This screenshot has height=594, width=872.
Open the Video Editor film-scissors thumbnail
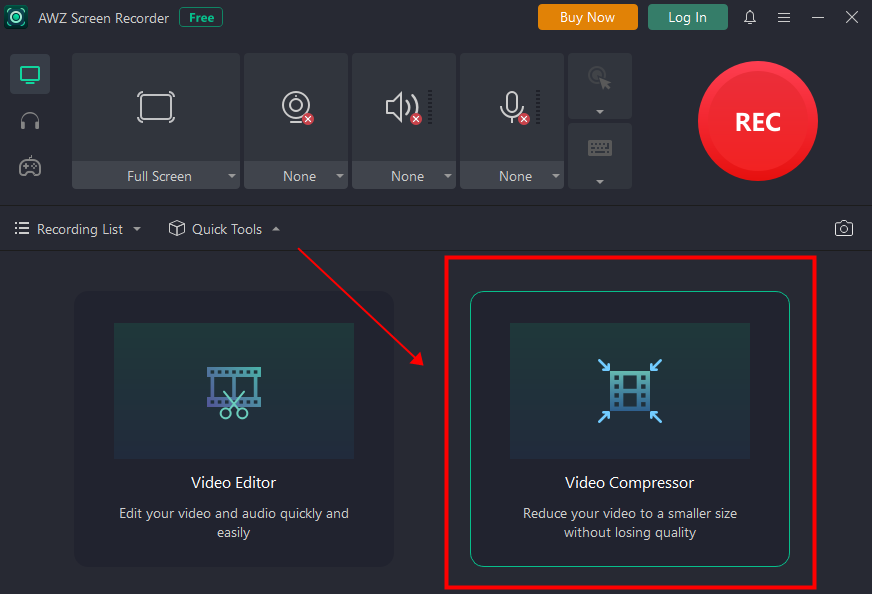(x=234, y=391)
